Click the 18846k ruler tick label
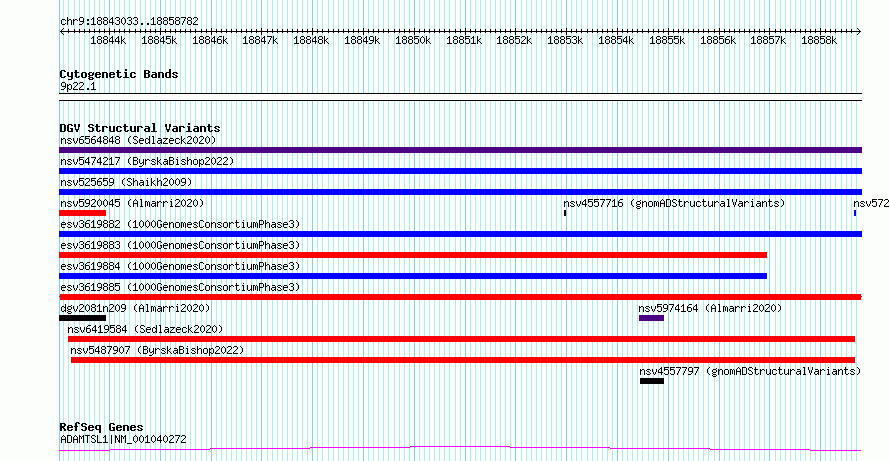The height and width of the screenshot is (461, 890). [x=210, y=41]
